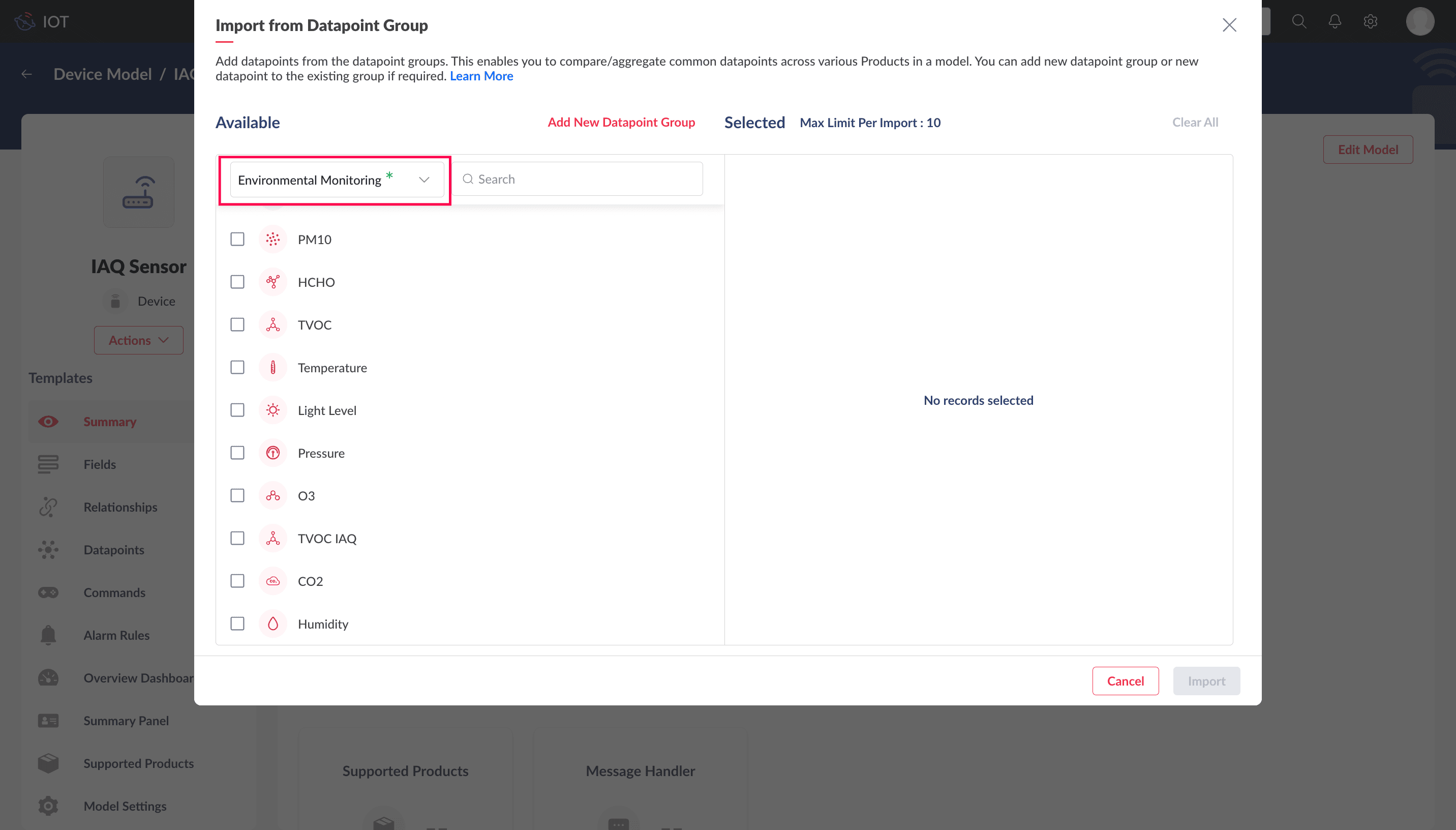This screenshot has width=1456, height=830.
Task: Close the Import from Datapoint Group dialog
Action: tap(1229, 25)
